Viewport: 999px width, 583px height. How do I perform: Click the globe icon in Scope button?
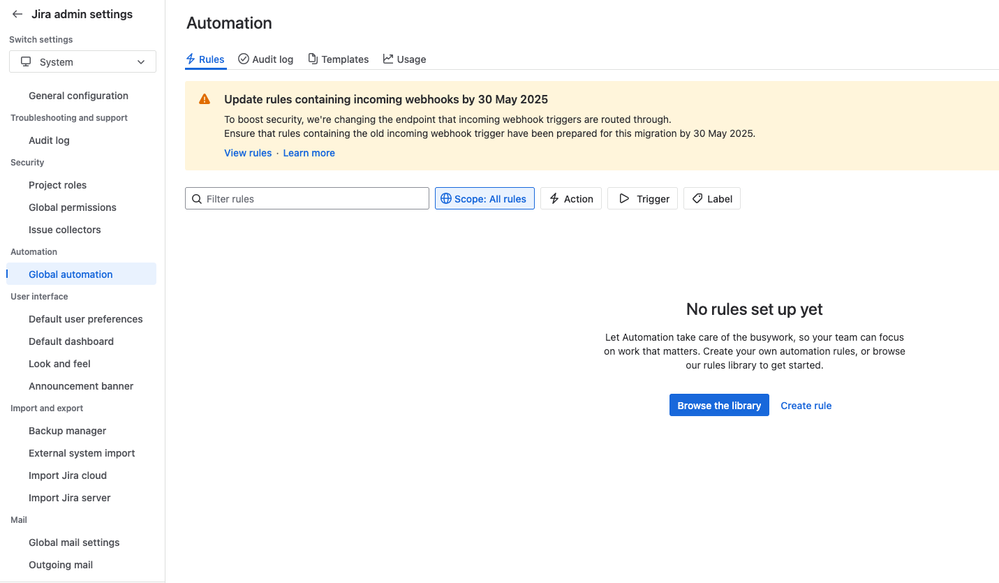(446, 199)
